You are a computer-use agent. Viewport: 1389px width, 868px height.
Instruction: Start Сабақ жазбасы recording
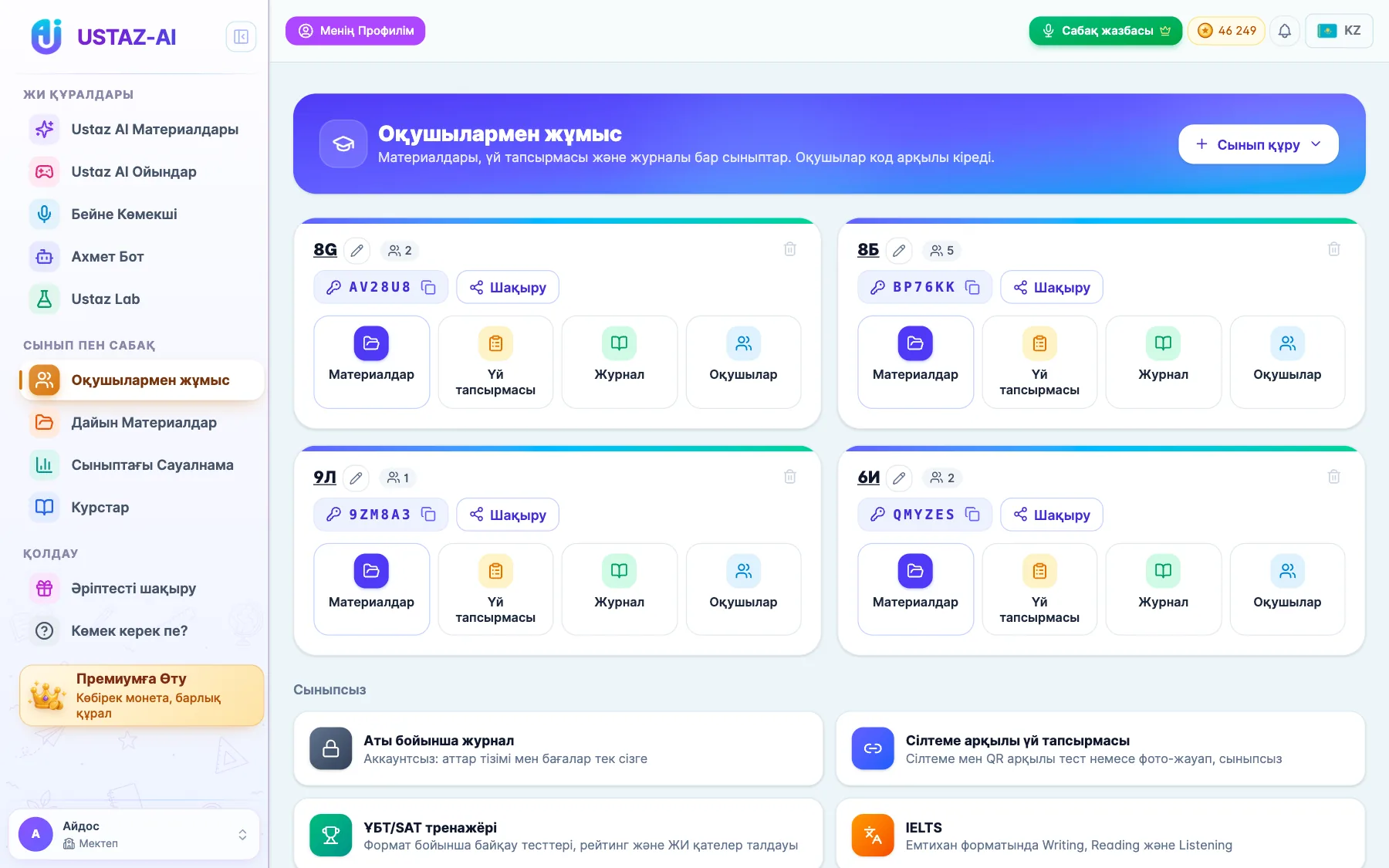(1105, 31)
